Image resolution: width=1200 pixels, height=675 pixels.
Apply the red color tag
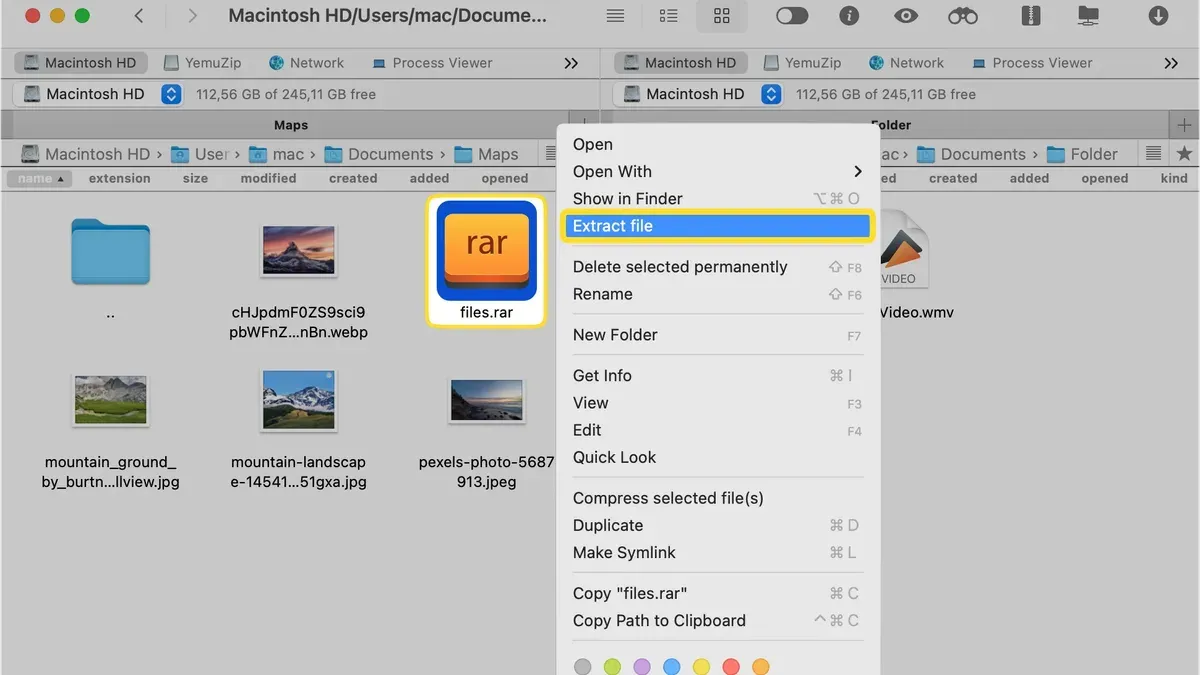pos(731,666)
